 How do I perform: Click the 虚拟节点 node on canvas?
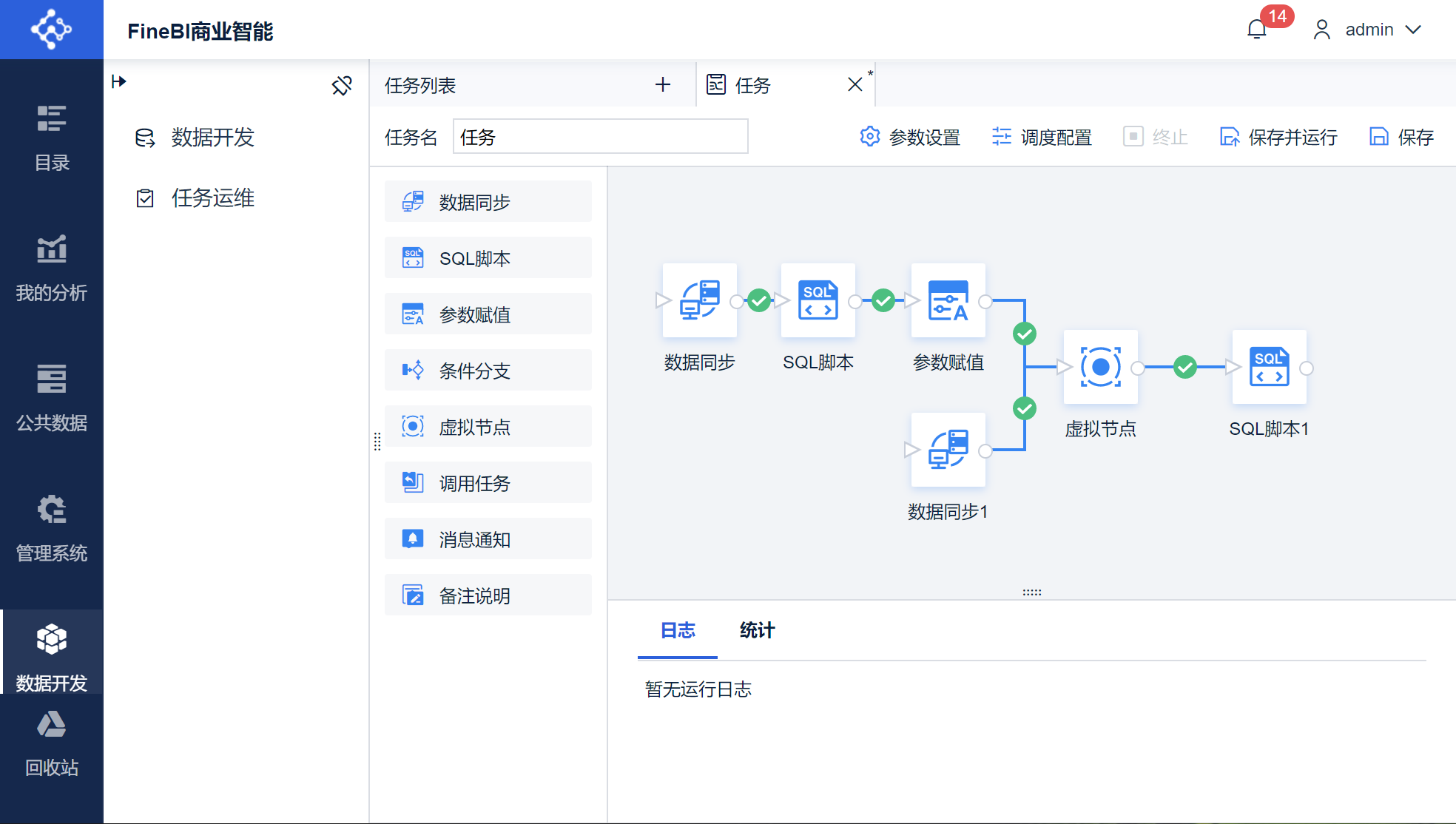[1100, 367]
